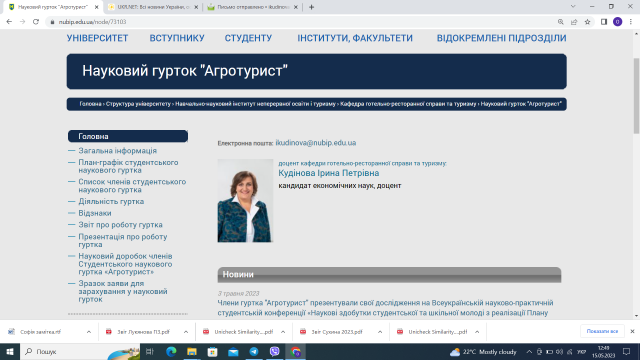Open the tab search chevron in title bar
640x360 pixels.
point(573,7)
